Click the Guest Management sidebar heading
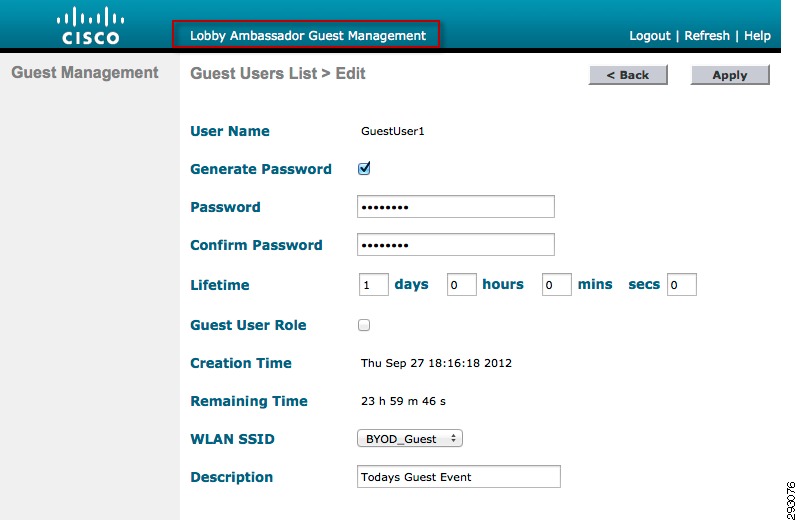 (85, 72)
